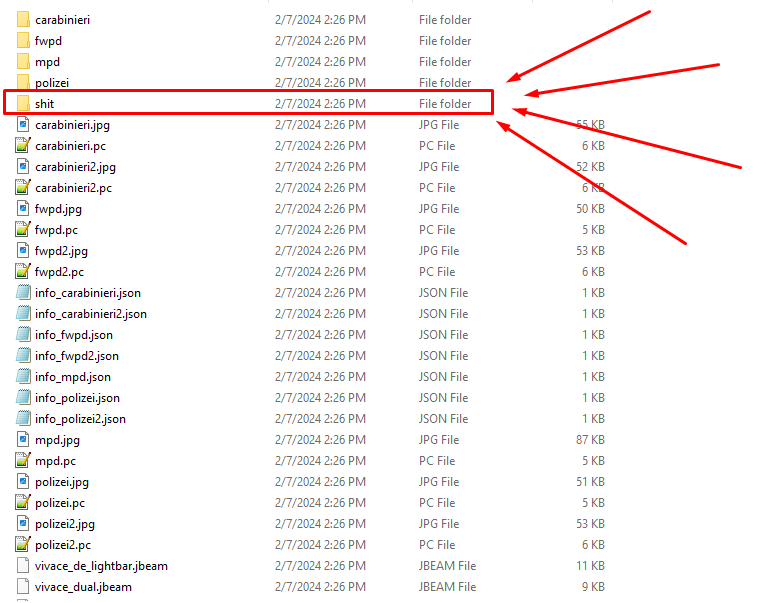The image size is (776, 603).
Task: Click the info_carabinieri.json file icon
Action: coord(23,293)
